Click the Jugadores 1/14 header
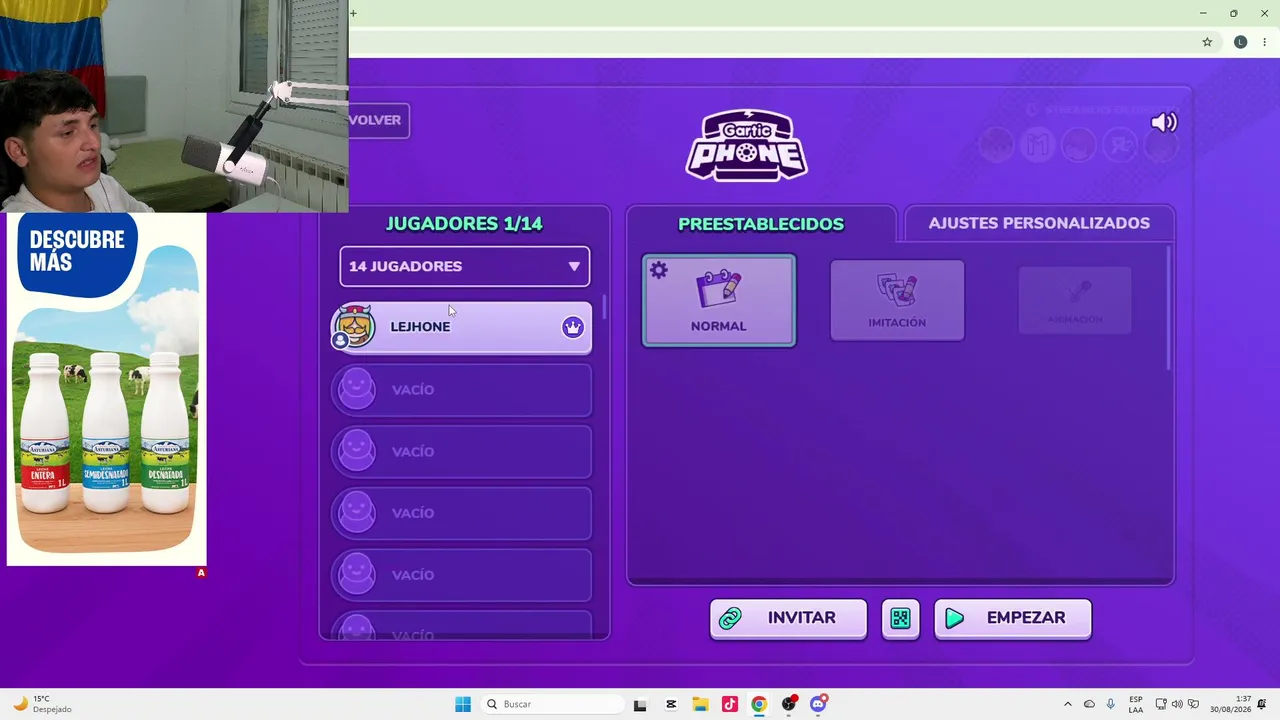Viewport: 1280px width, 720px height. click(x=464, y=224)
